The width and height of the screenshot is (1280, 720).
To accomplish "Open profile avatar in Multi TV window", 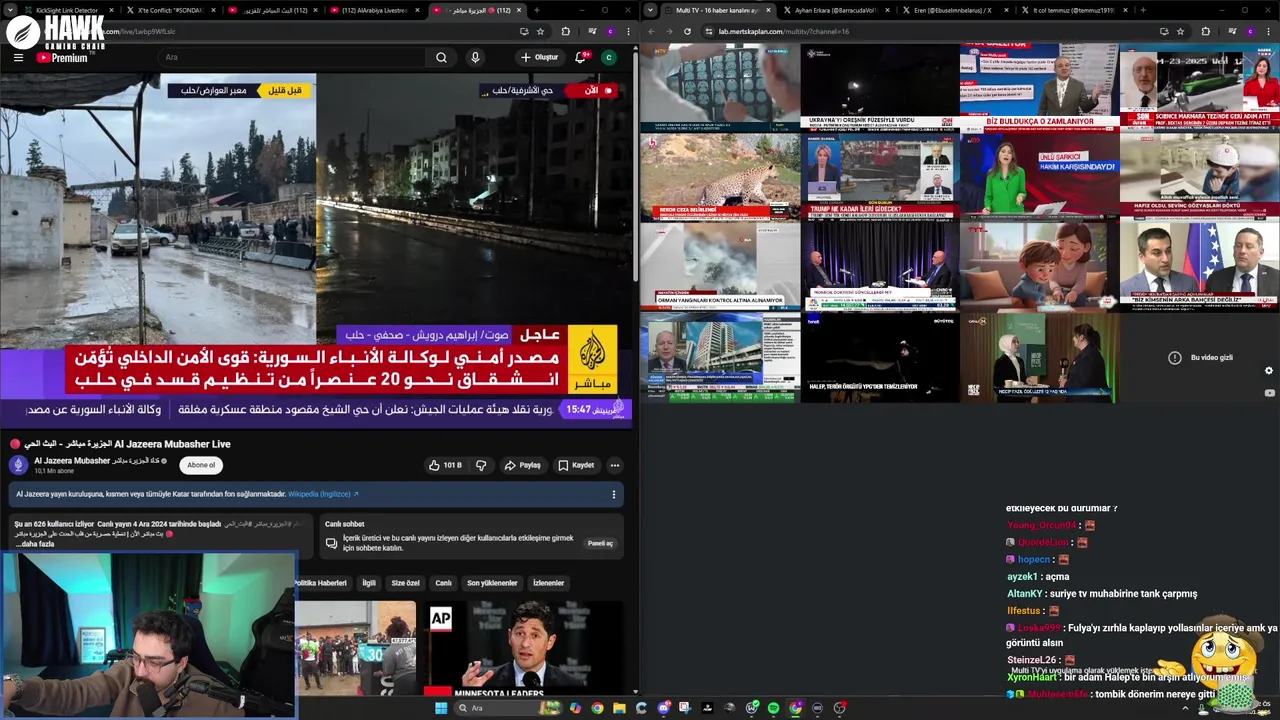I will pos(1249,31).
